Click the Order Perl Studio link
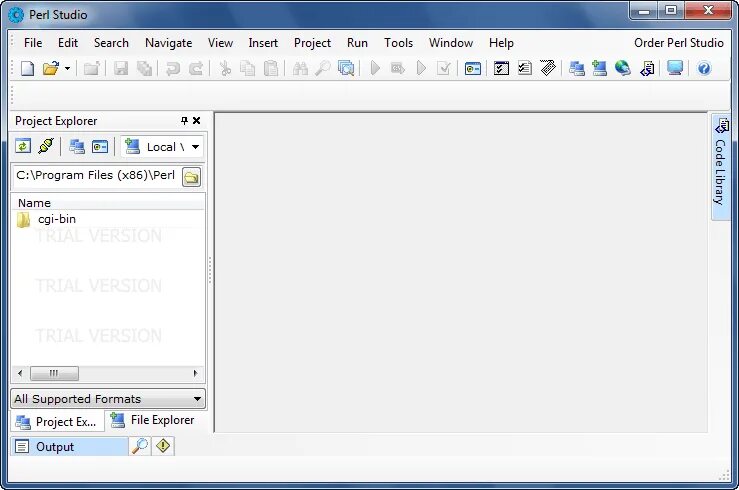The width and height of the screenshot is (739, 490). point(679,43)
